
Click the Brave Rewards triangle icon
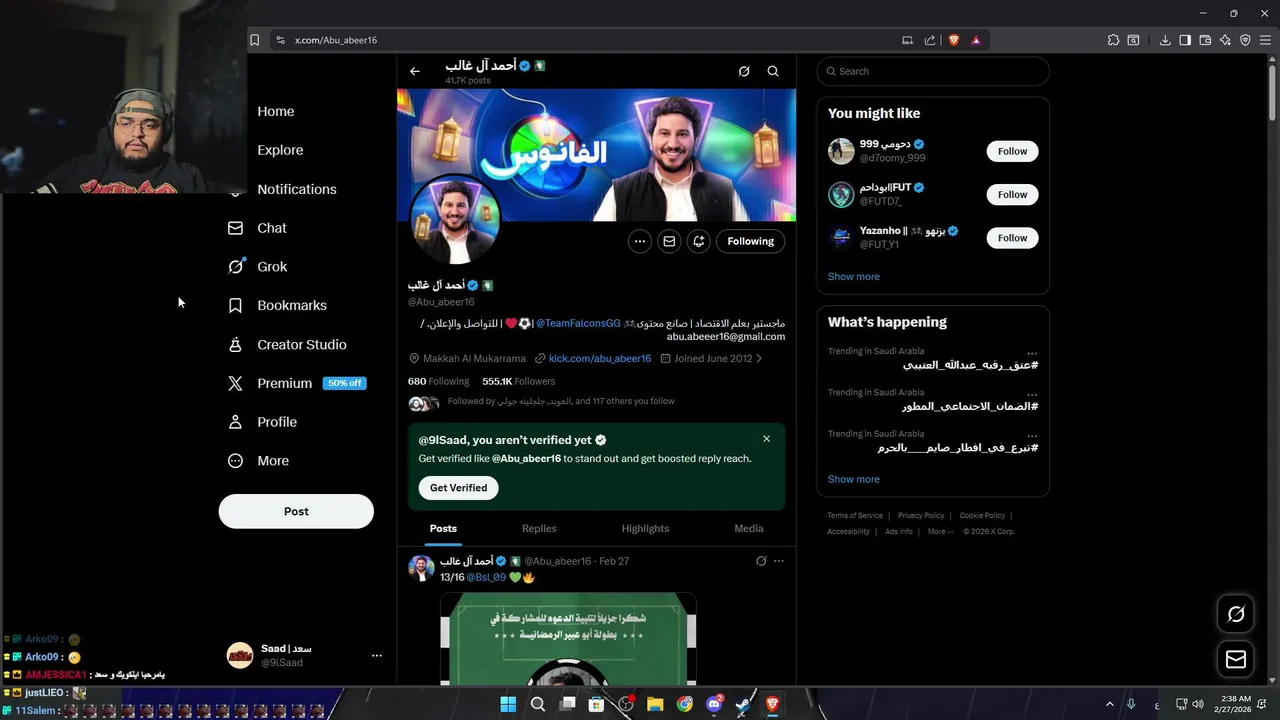pos(976,40)
